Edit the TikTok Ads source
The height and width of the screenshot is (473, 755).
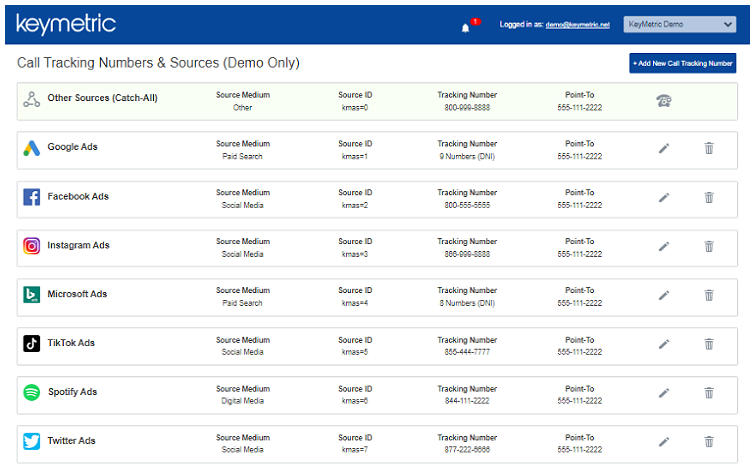coord(664,344)
